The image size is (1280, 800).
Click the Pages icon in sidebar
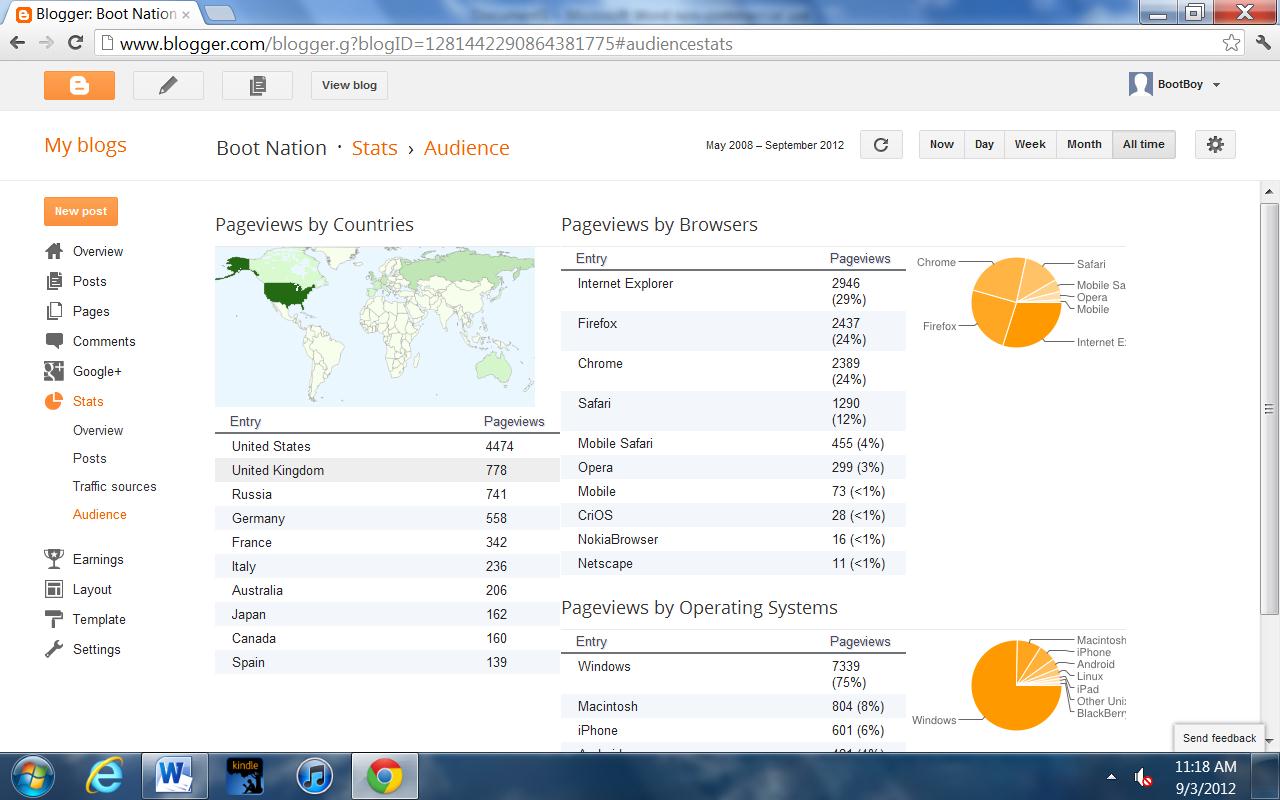point(54,311)
